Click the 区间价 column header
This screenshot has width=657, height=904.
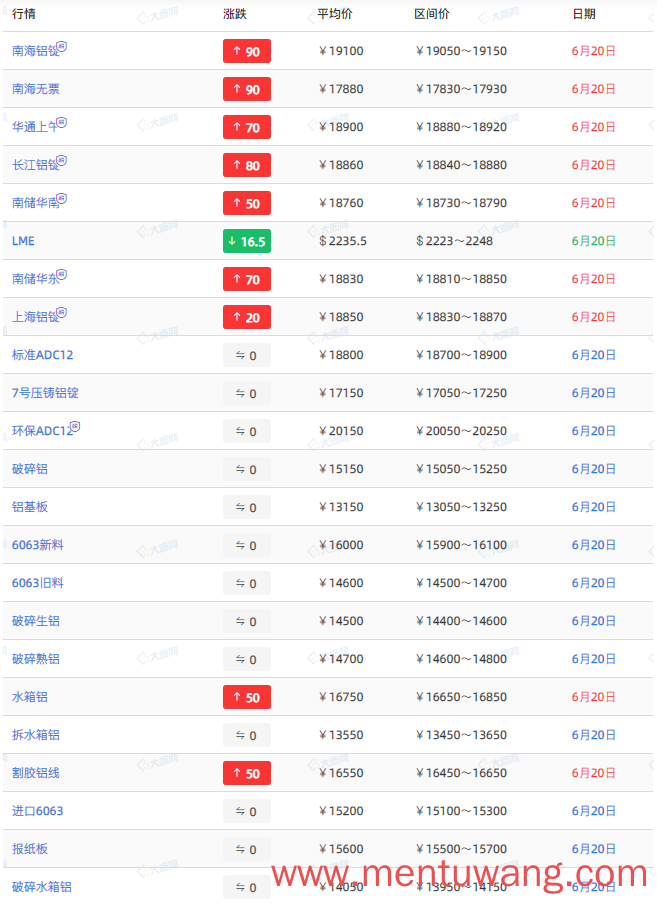(432, 14)
